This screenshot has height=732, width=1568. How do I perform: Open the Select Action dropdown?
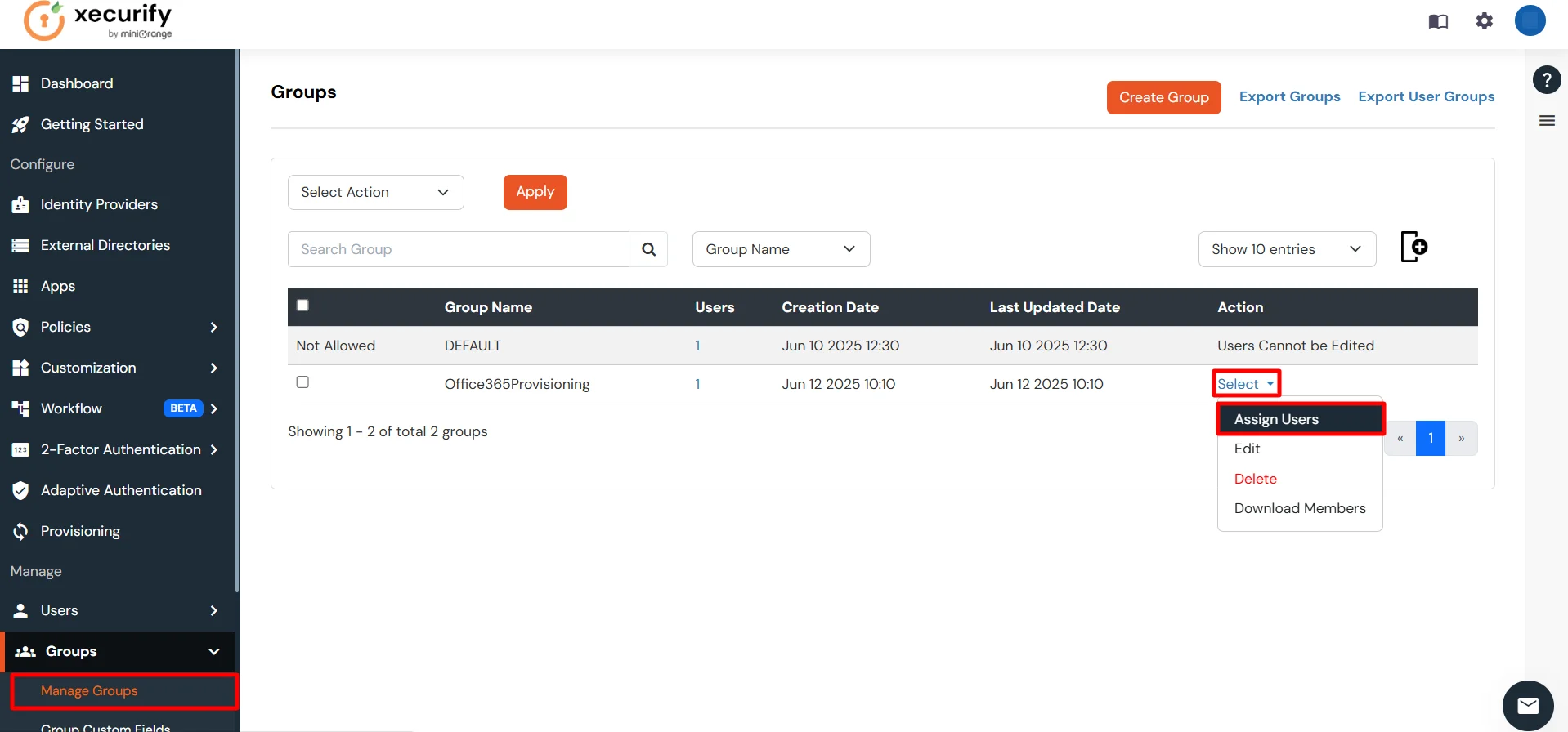click(376, 192)
